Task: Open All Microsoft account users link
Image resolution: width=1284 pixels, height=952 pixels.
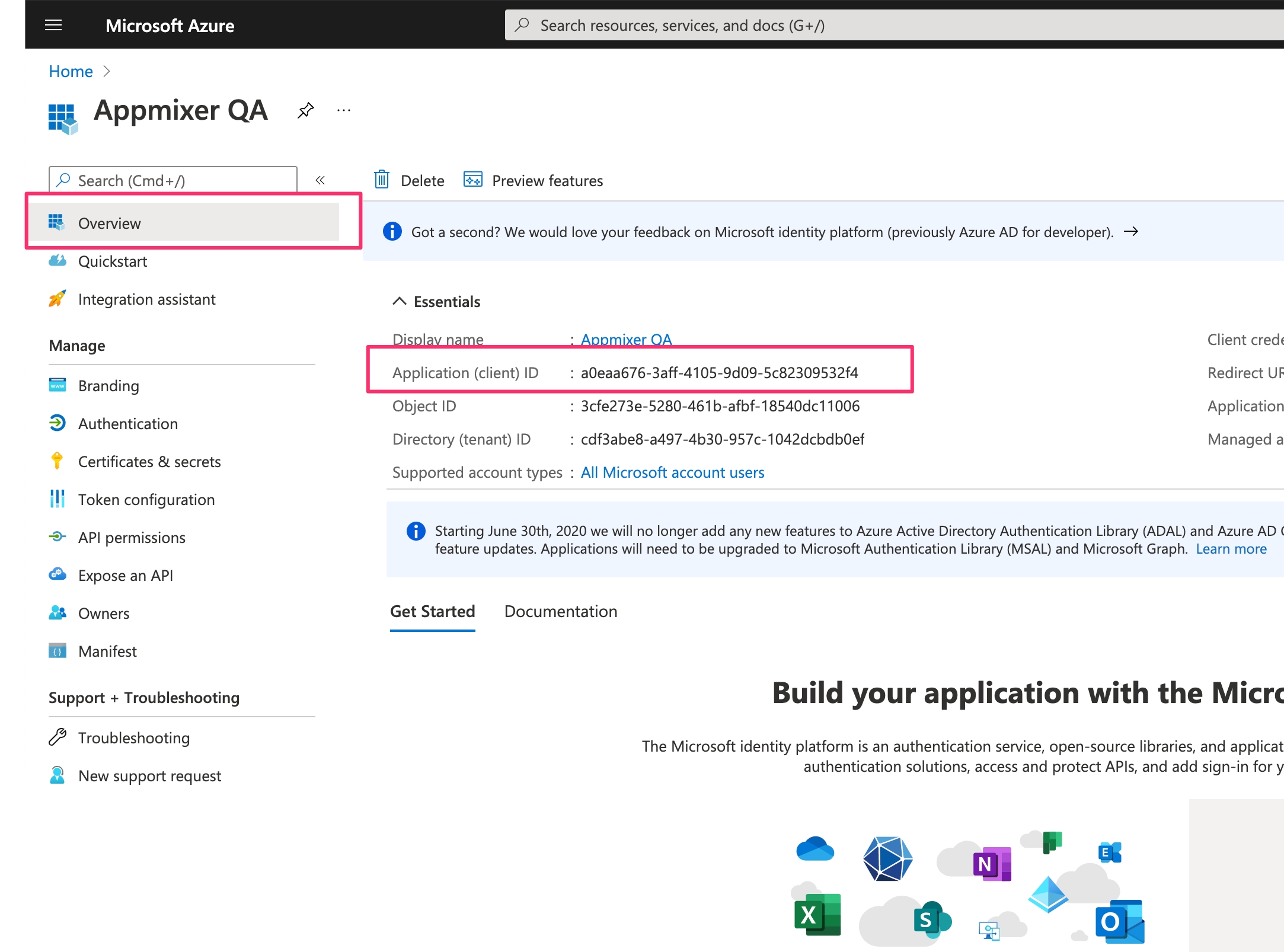Action: [672, 472]
